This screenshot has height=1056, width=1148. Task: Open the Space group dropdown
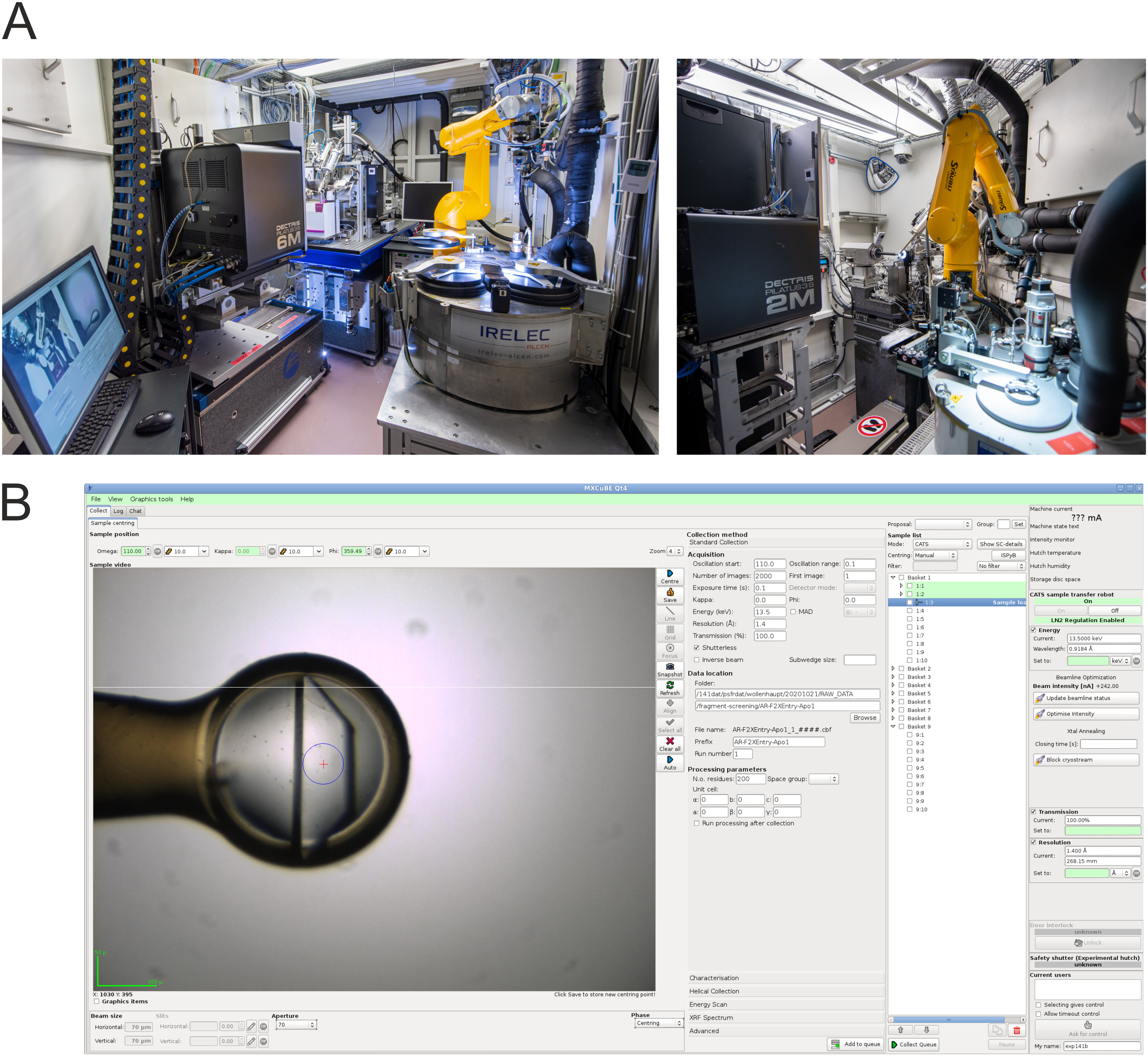point(823,779)
